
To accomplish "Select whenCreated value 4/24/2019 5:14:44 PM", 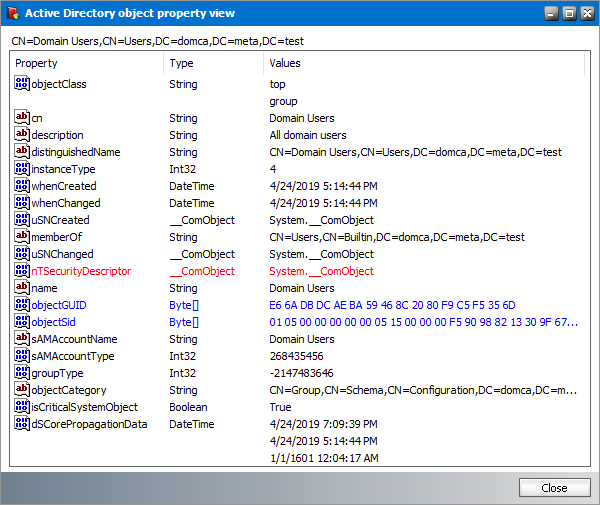I will [323, 186].
